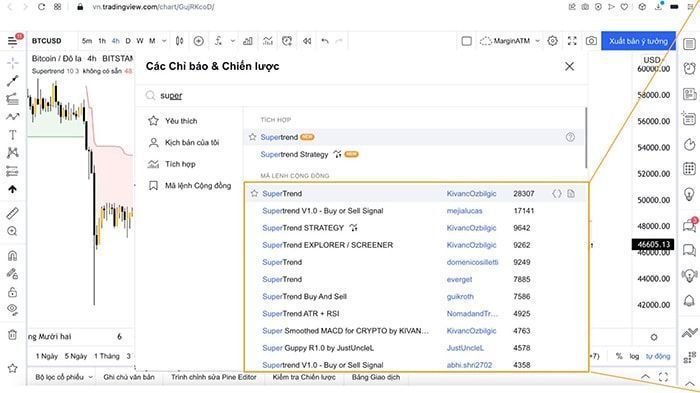Select the 4h timeframe

[116, 41]
